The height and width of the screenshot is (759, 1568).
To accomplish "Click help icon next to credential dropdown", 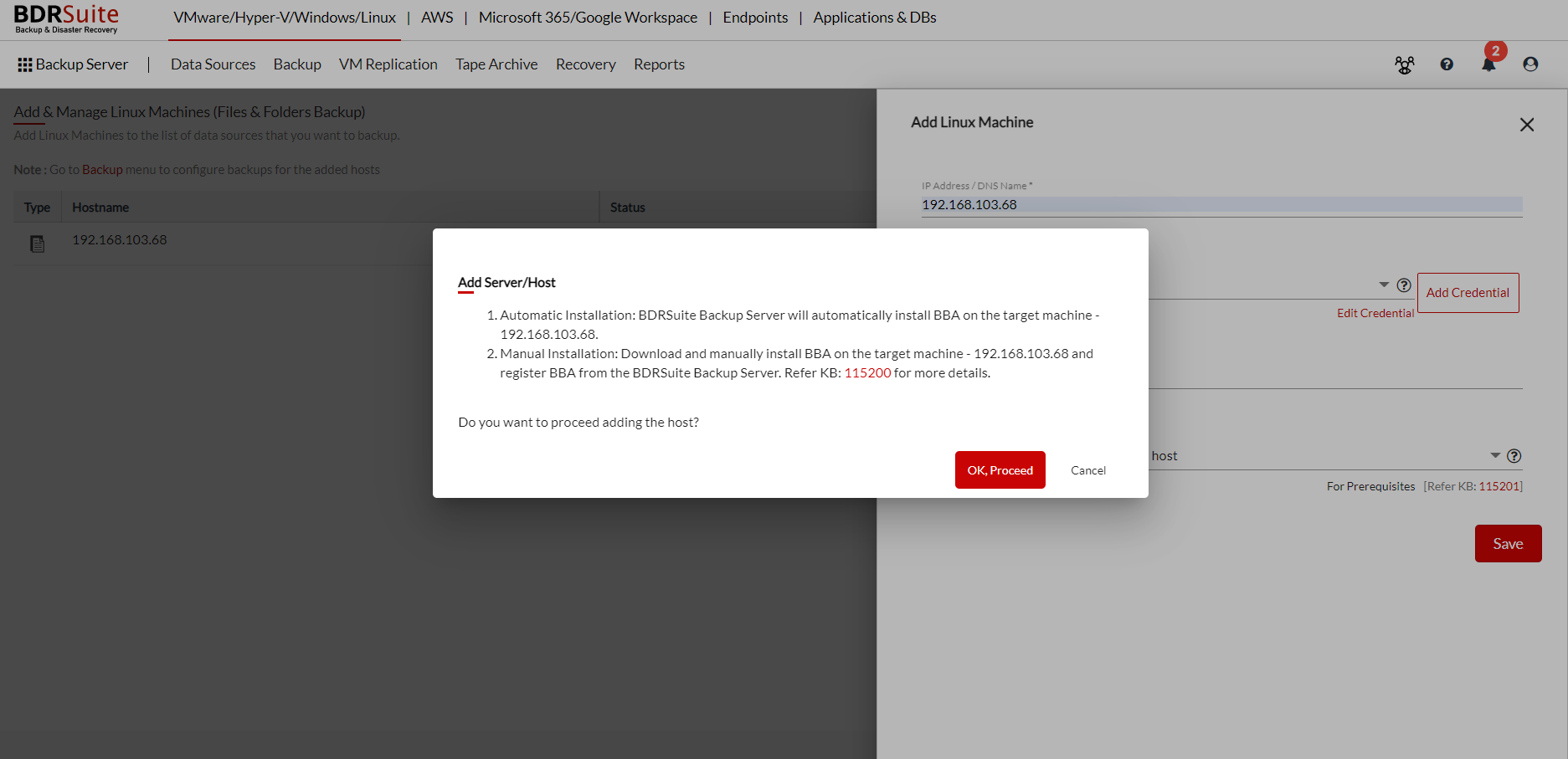I will (x=1404, y=285).
